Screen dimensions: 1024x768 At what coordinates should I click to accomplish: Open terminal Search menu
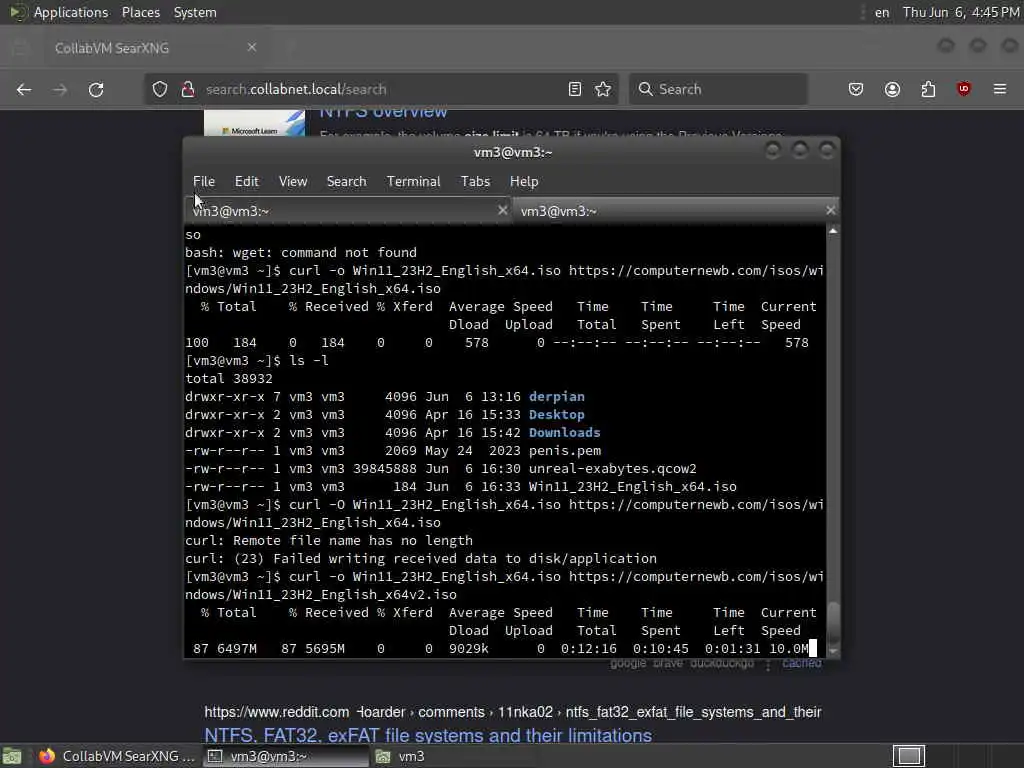346,182
